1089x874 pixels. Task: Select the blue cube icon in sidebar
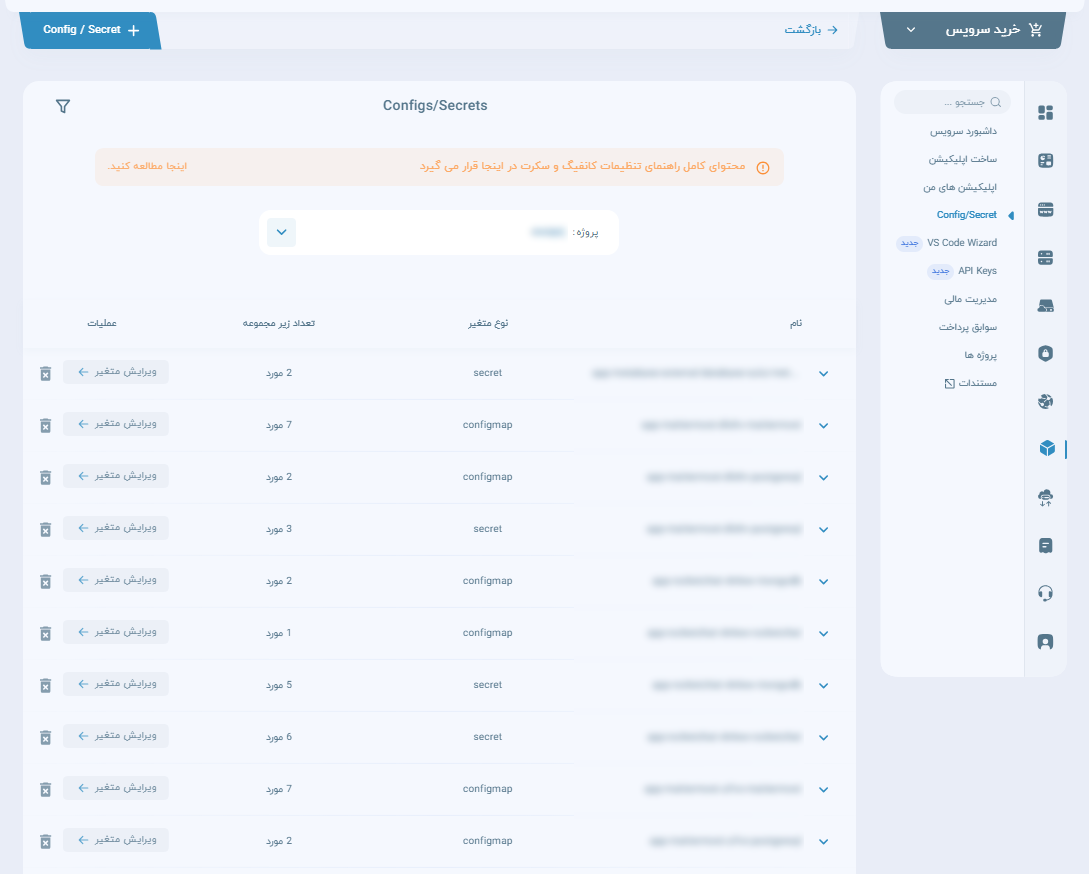pos(1046,449)
